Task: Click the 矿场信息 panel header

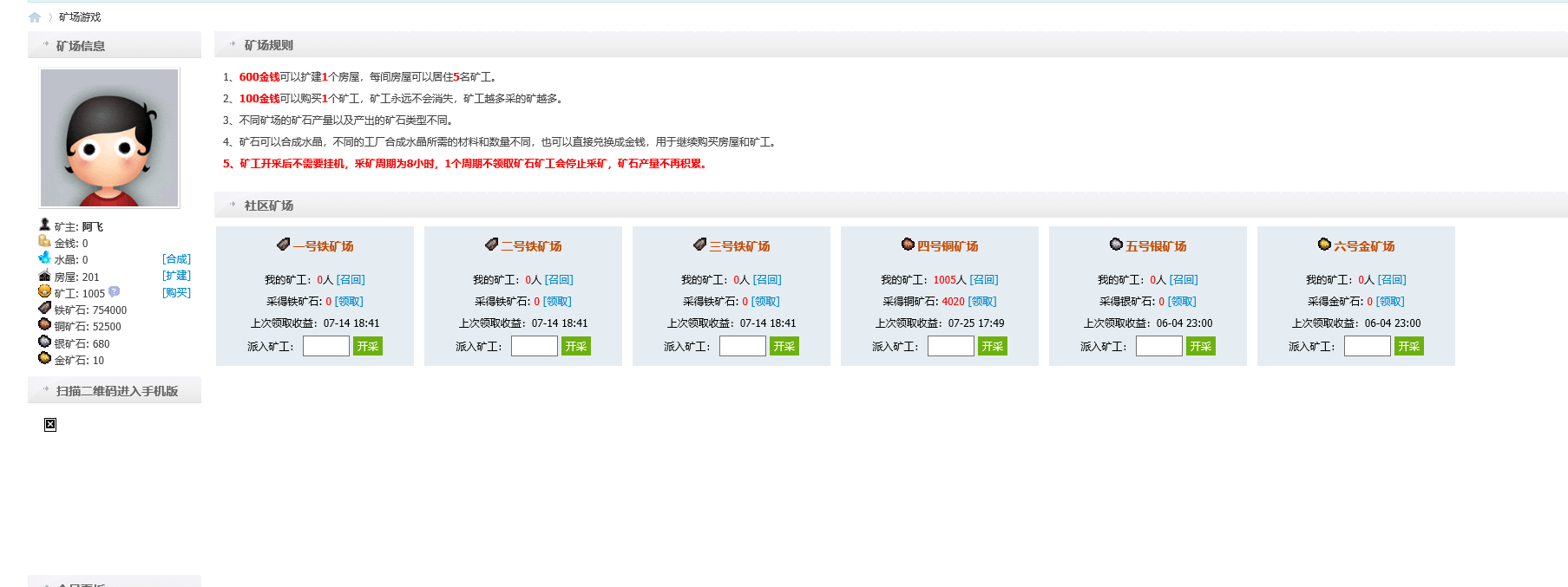Action: tap(115, 45)
